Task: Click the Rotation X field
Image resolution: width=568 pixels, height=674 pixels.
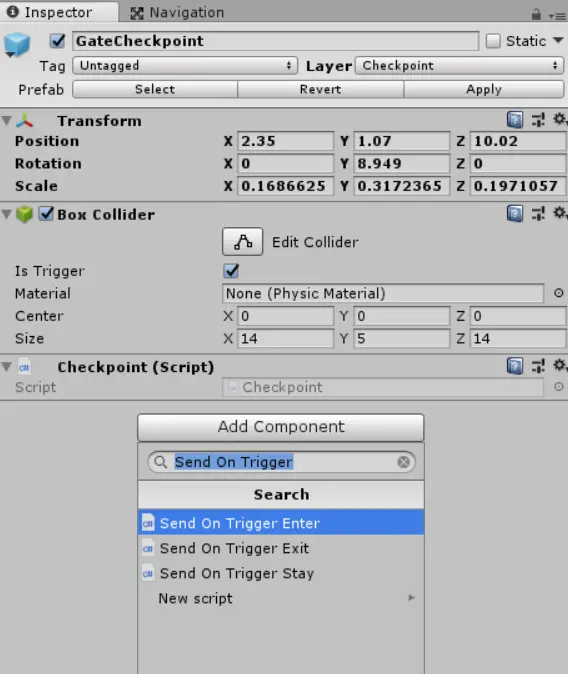Action: tap(286, 163)
